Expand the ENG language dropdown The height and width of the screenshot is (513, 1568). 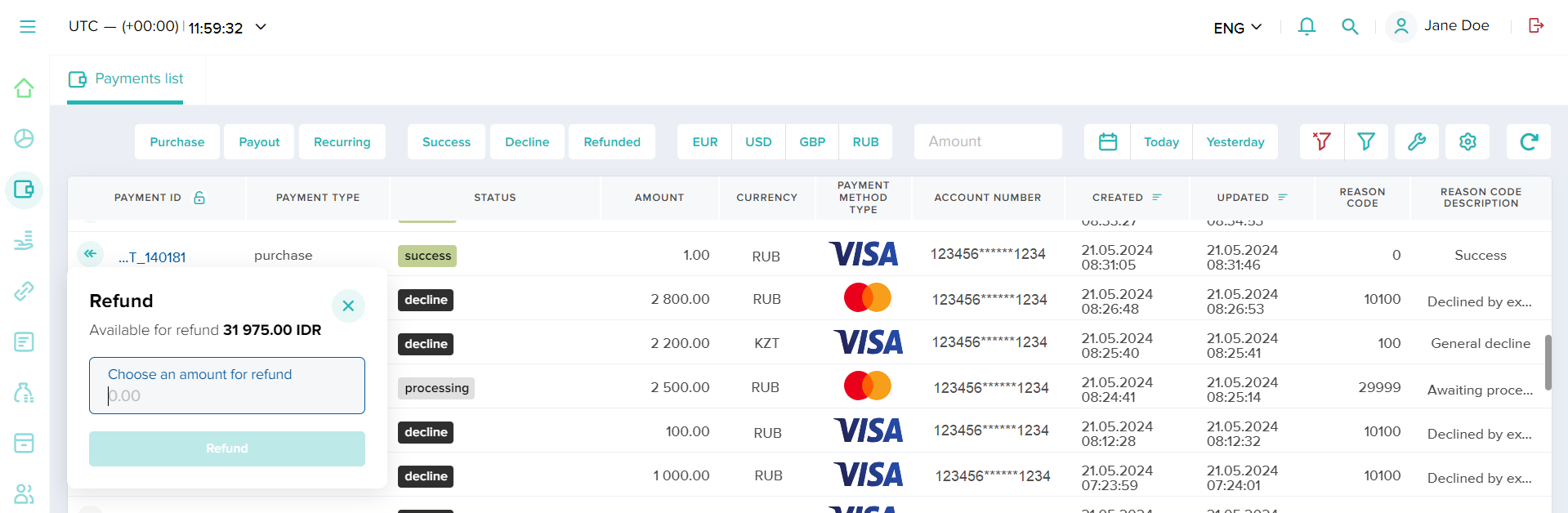(1237, 28)
